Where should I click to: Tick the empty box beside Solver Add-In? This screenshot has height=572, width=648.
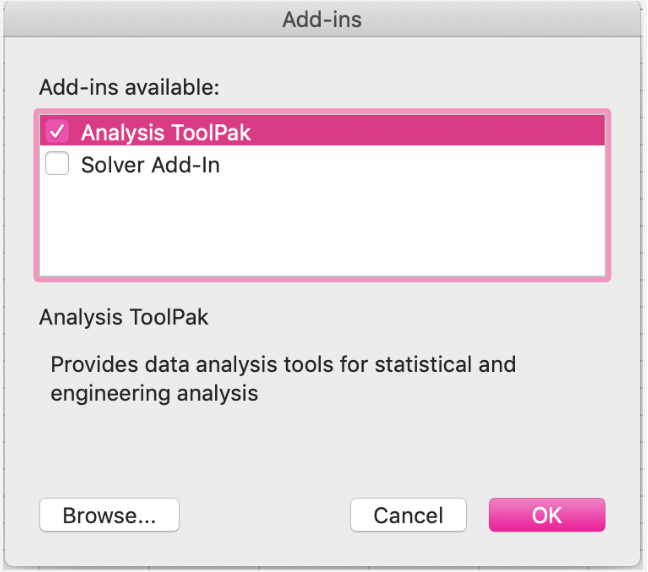57,163
